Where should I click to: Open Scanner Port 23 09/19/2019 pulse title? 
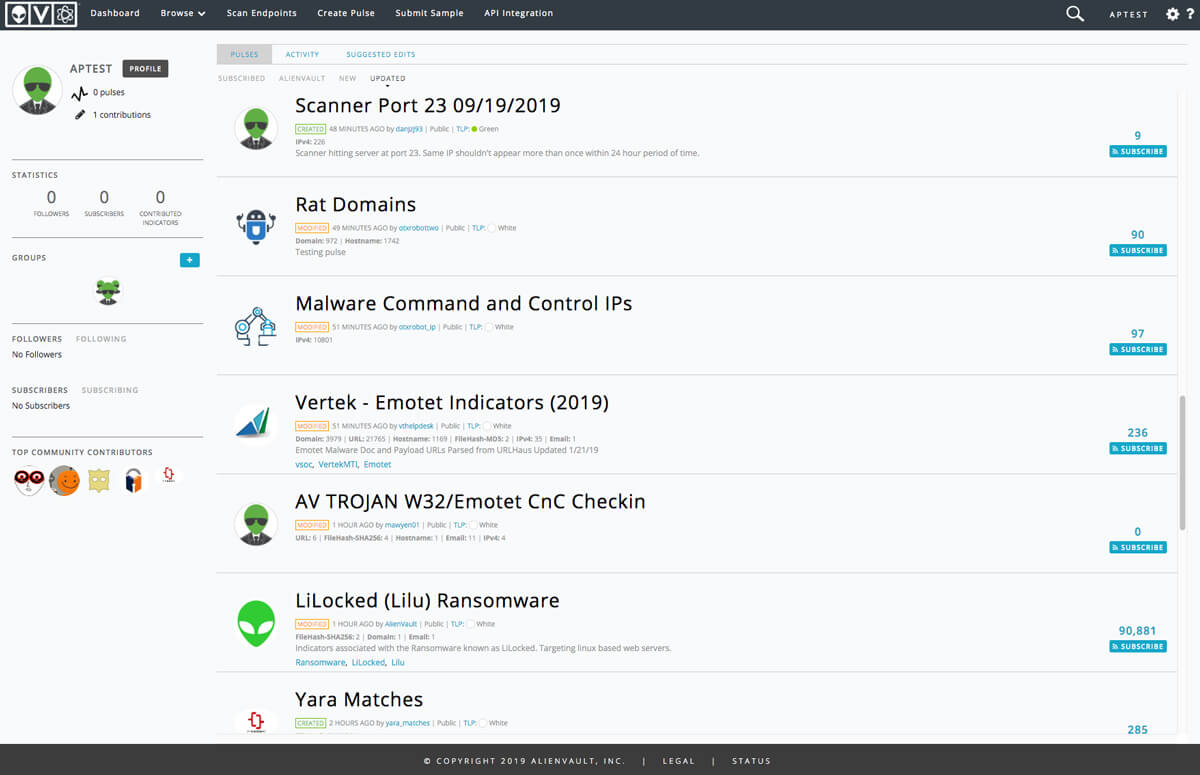click(x=428, y=106)
